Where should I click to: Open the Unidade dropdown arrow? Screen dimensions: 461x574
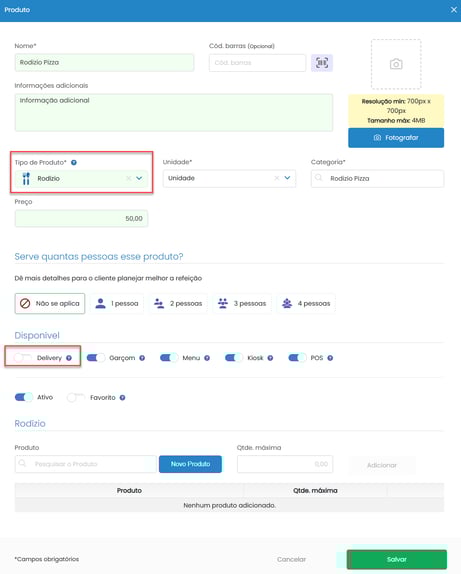click(287, 178)
